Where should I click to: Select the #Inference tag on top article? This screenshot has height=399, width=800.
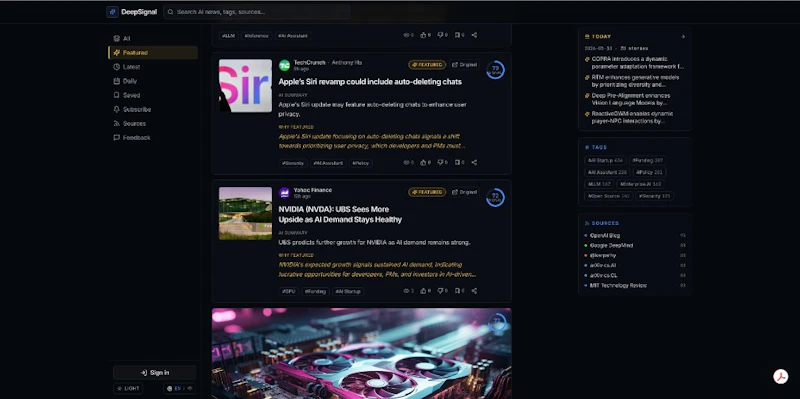coord(256,36)
